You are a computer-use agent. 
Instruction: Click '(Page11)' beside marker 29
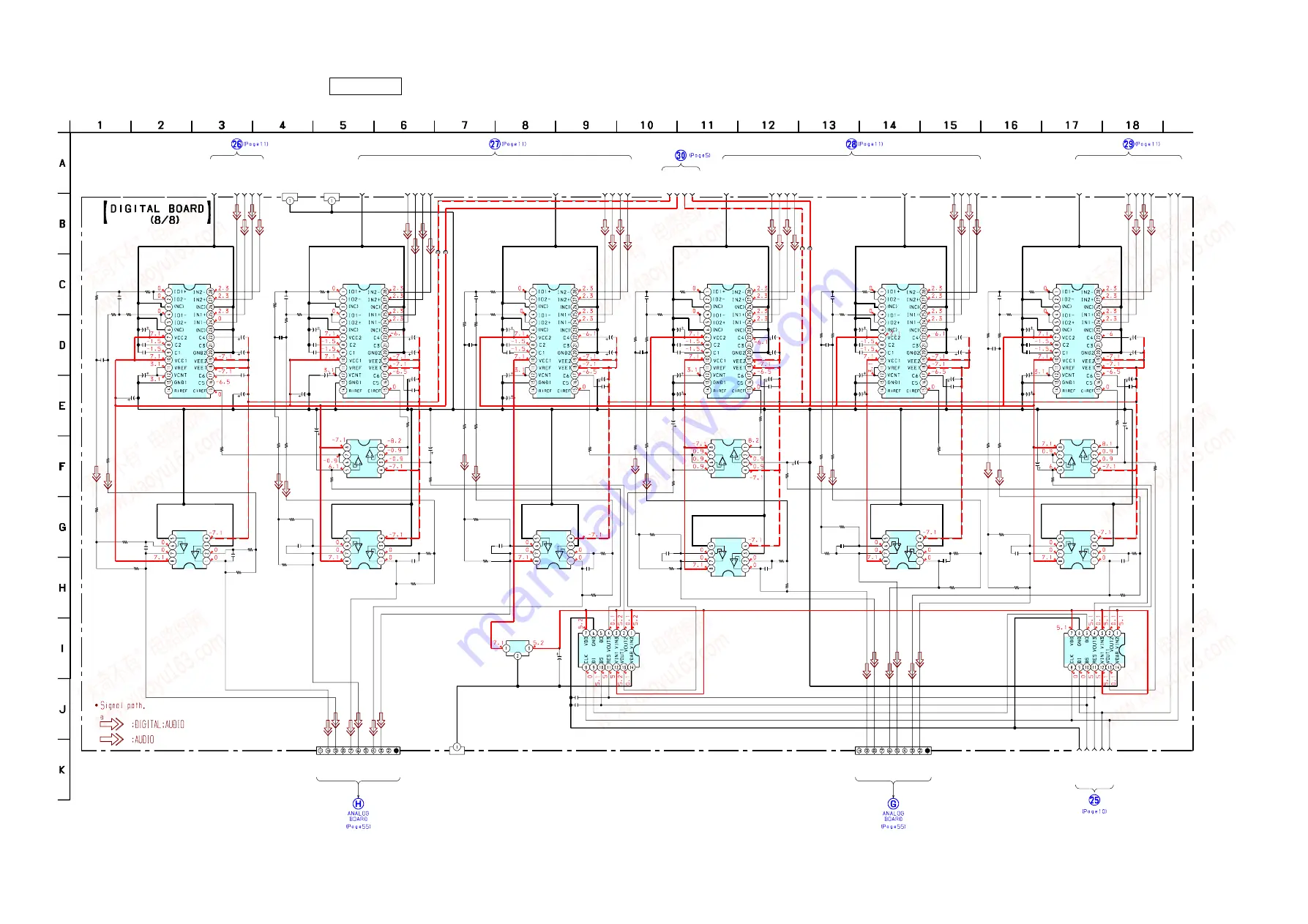(x=1148, y=144)
